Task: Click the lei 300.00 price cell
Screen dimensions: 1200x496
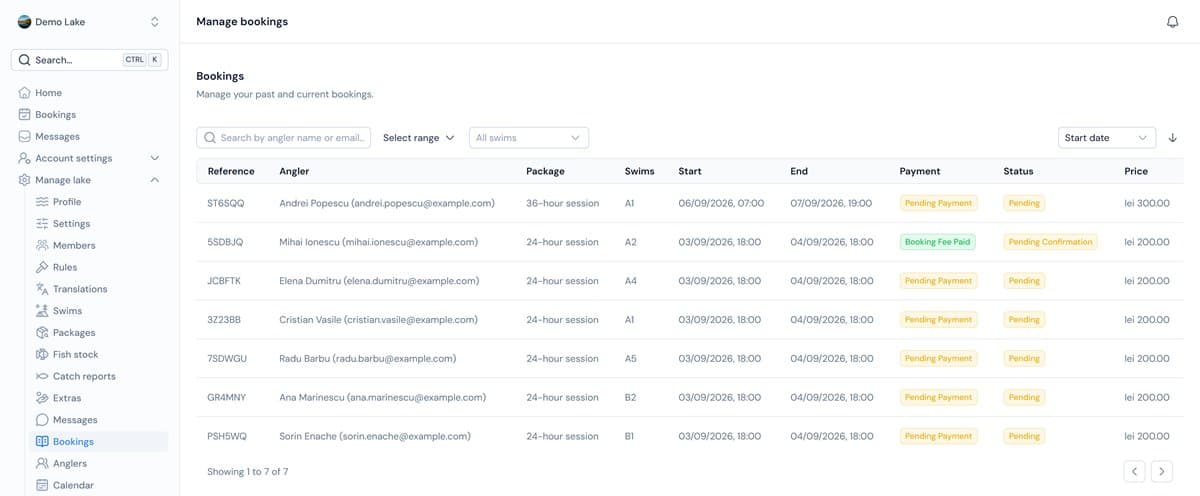Action: (1147, 203)
